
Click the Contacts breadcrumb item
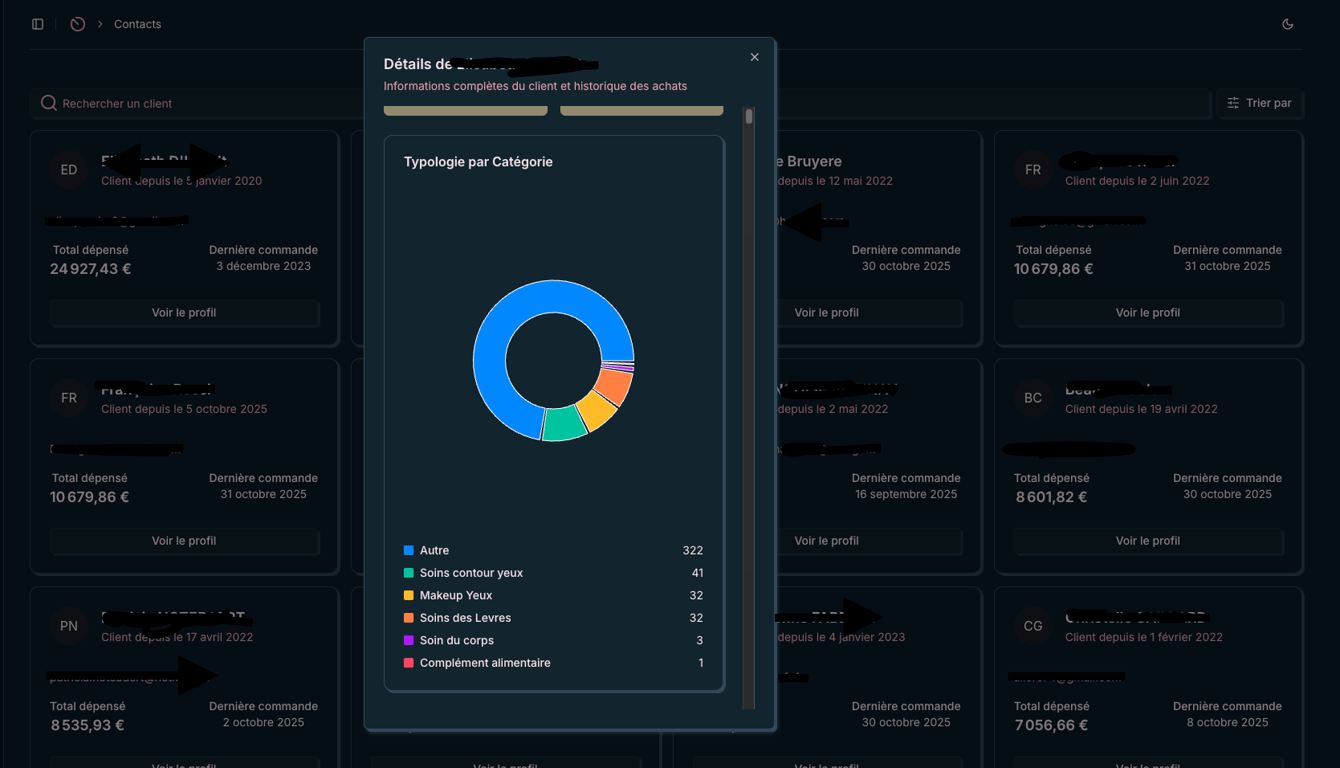[137, 24]
